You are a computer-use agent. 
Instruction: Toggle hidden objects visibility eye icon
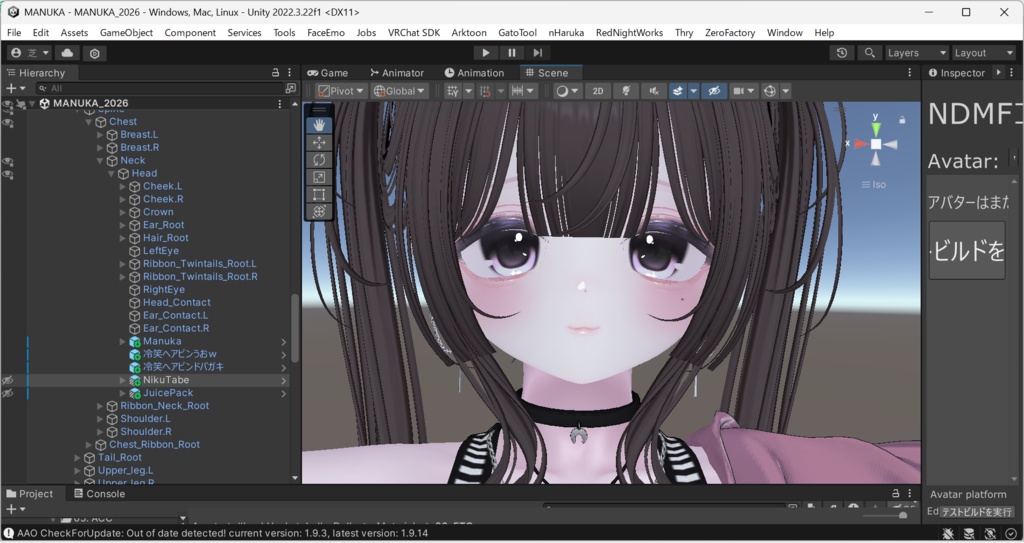714,91
